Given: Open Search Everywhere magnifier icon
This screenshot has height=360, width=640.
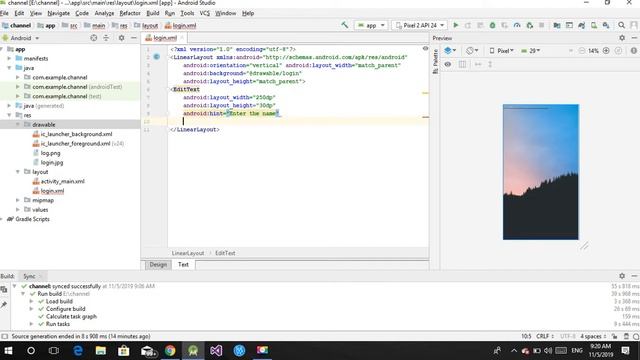Looking at the screenshot, I should 621,25.
